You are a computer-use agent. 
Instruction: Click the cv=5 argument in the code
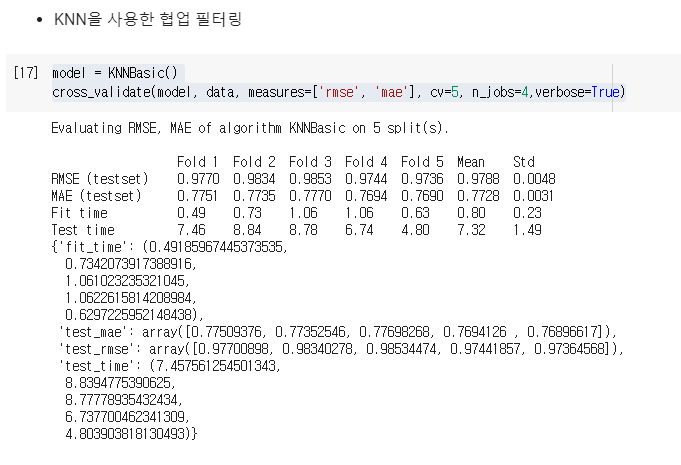[x=444, y=92]
